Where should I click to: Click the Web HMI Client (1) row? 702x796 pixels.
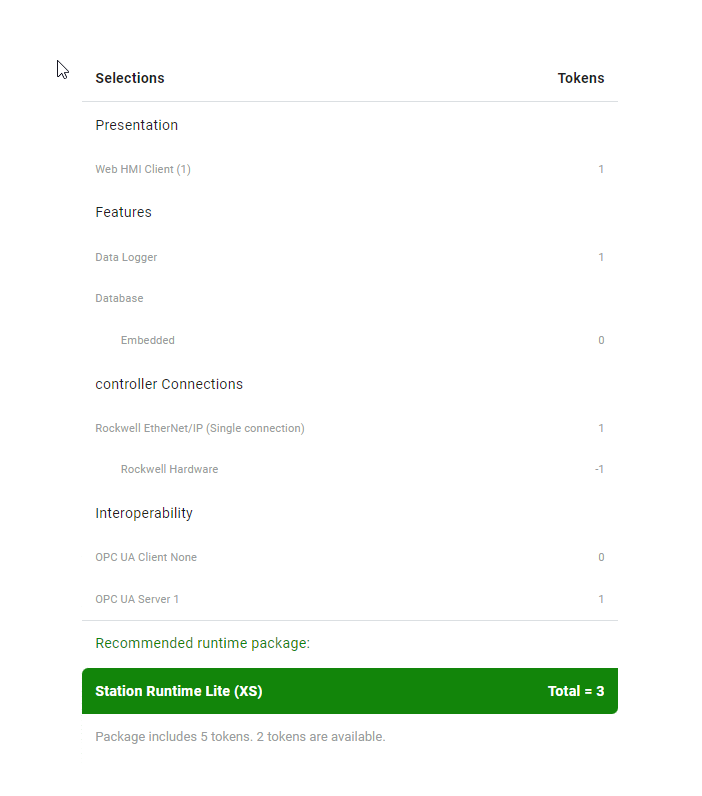[x=143, y=169]
